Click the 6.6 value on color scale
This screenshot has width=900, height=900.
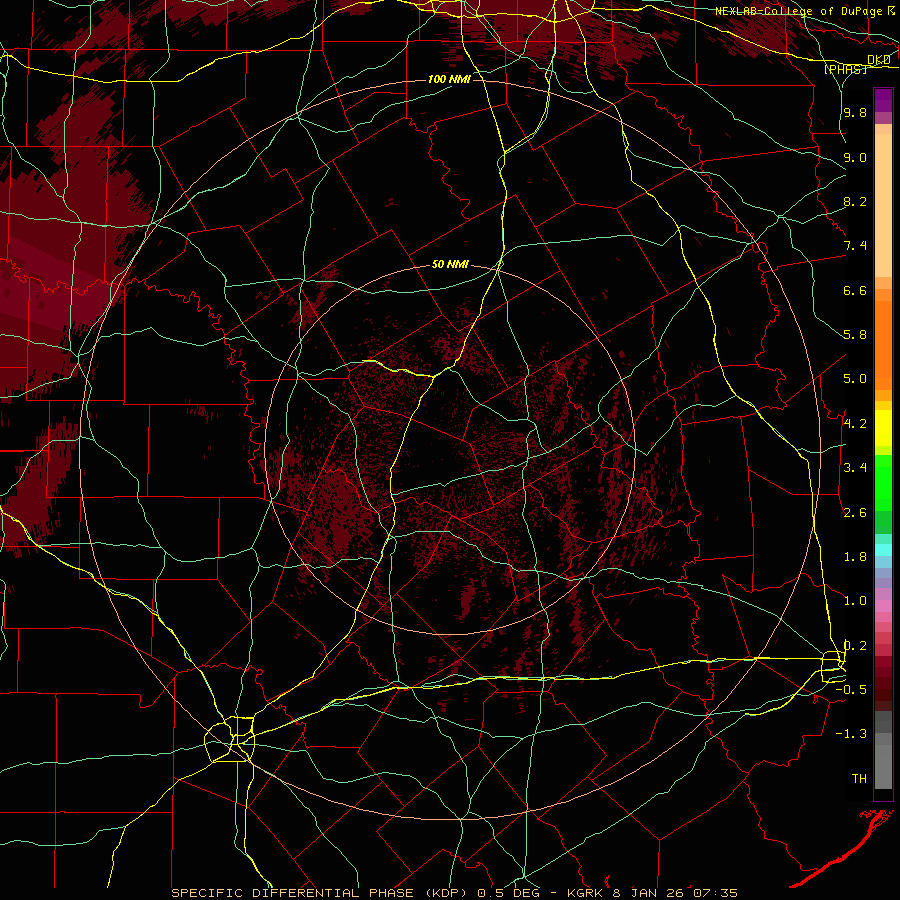855,291
